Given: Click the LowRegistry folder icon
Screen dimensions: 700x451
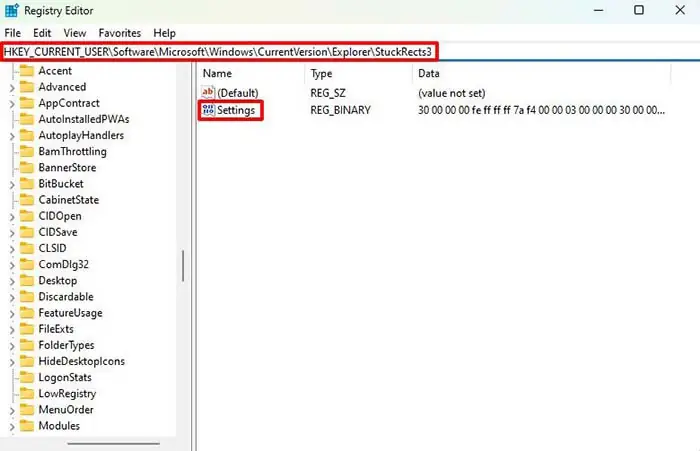Looking at the screenshot, I should coord(27,393).
